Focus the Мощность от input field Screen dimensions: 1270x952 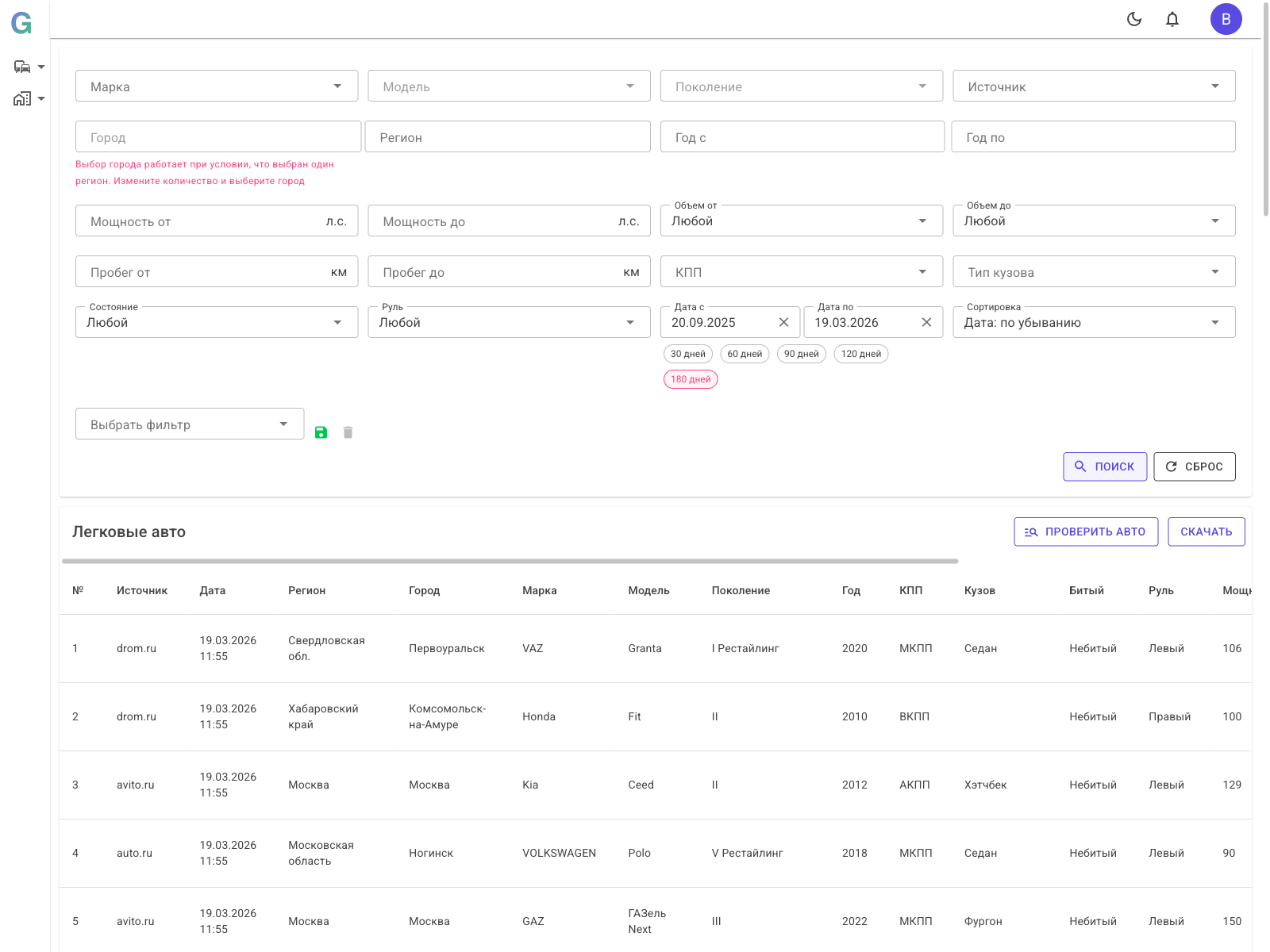(202, 221)
